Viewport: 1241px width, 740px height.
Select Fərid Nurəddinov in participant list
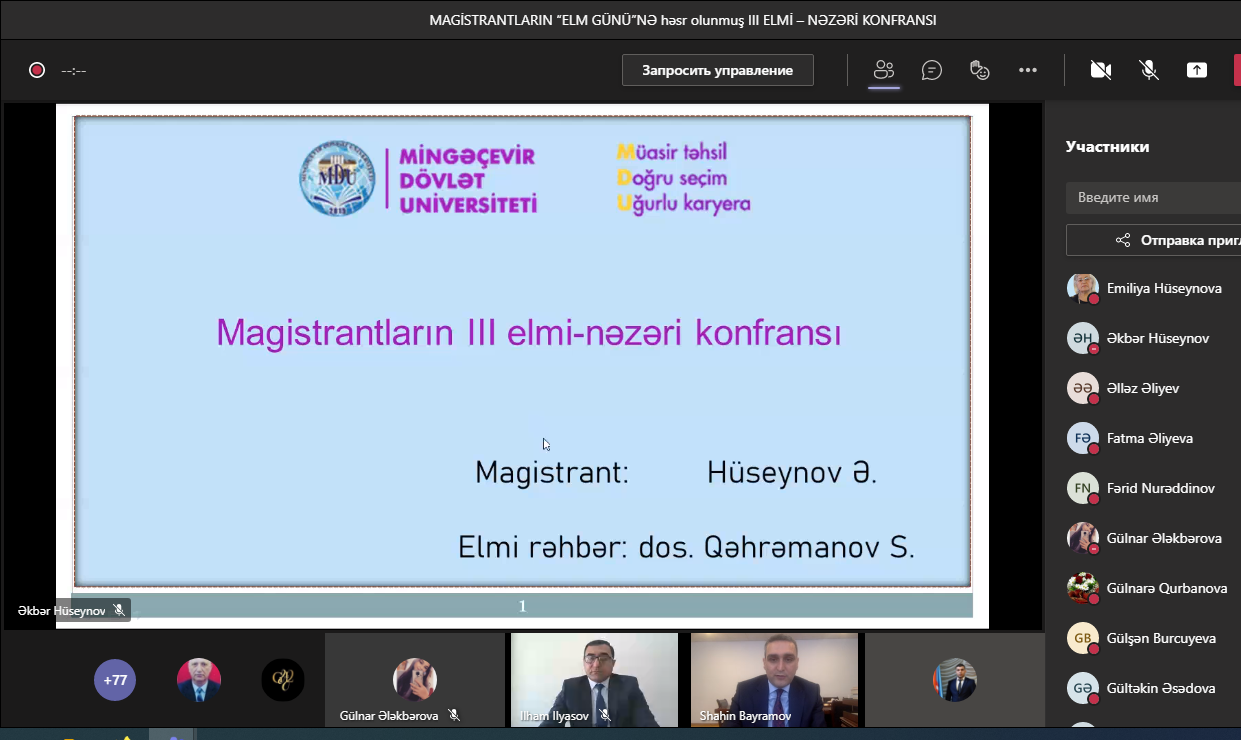(x=1160, y=488)
